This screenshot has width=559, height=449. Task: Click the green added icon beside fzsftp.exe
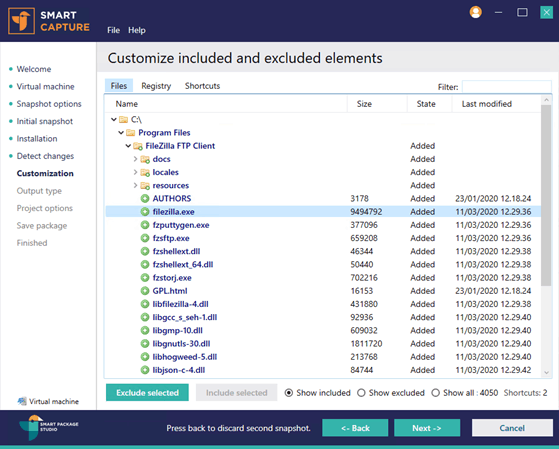click(145, 238)
